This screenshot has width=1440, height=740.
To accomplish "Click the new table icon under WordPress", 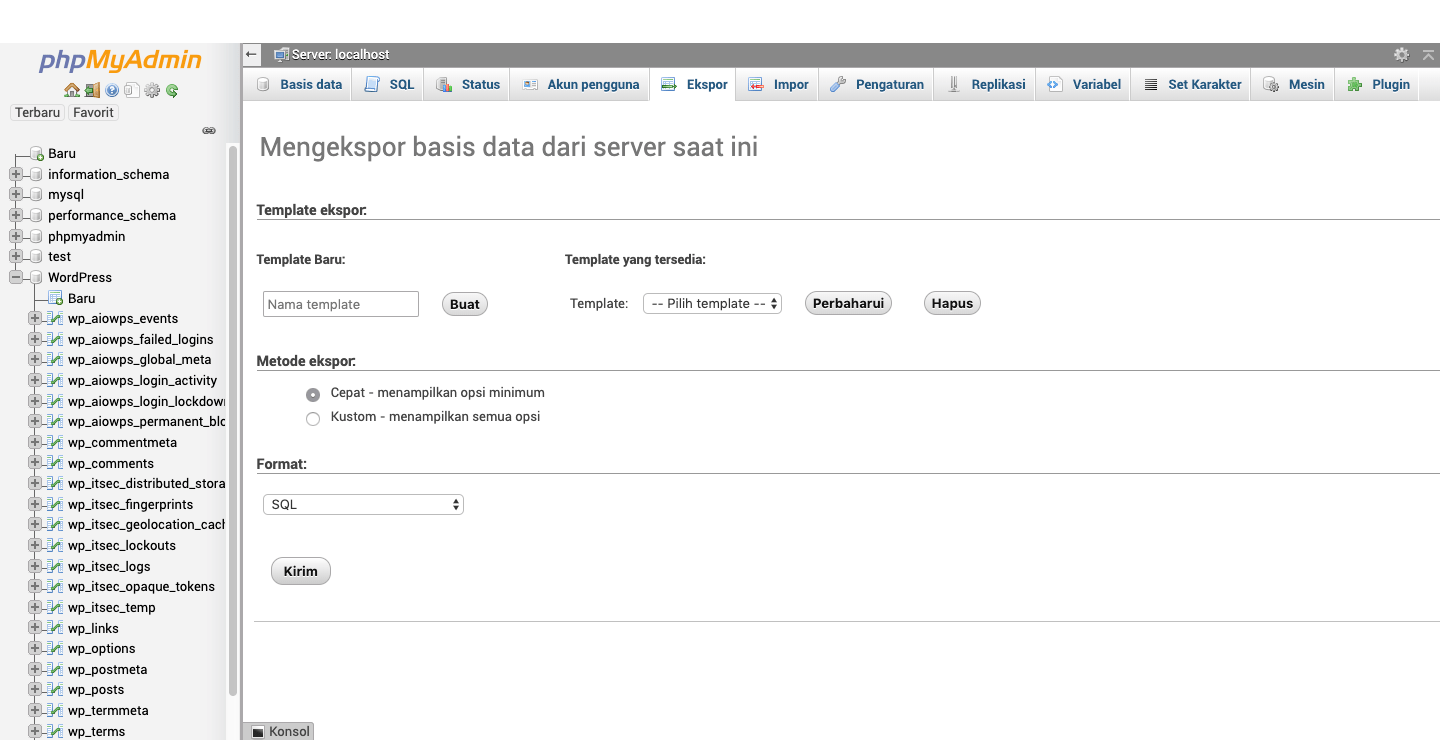I will click(x=56, y=298).
